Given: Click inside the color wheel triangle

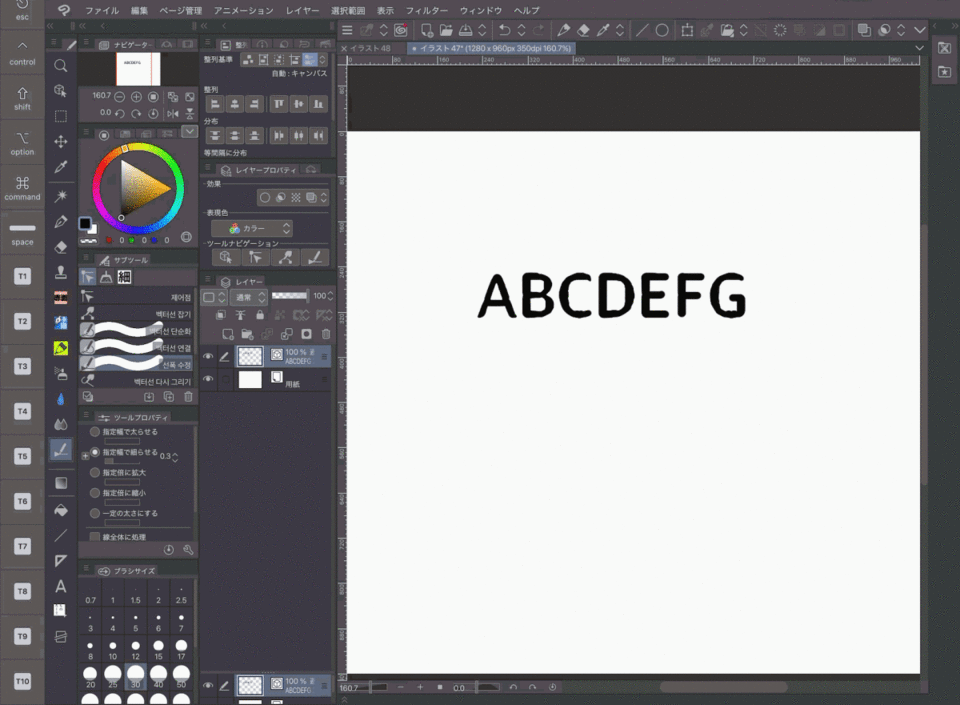Looking at the screenshot, I should coord(143,189).
